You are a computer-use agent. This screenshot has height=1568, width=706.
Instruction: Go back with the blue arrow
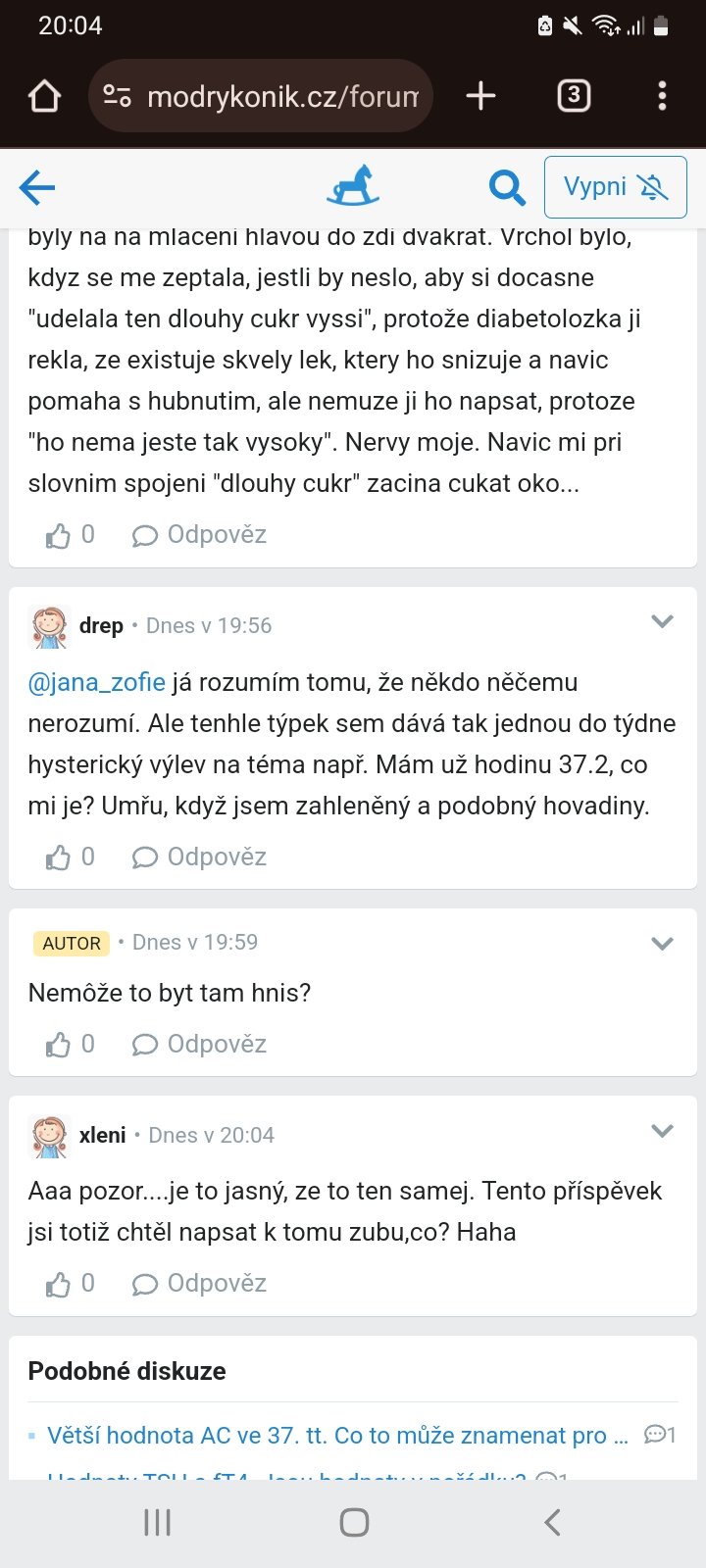37,187
